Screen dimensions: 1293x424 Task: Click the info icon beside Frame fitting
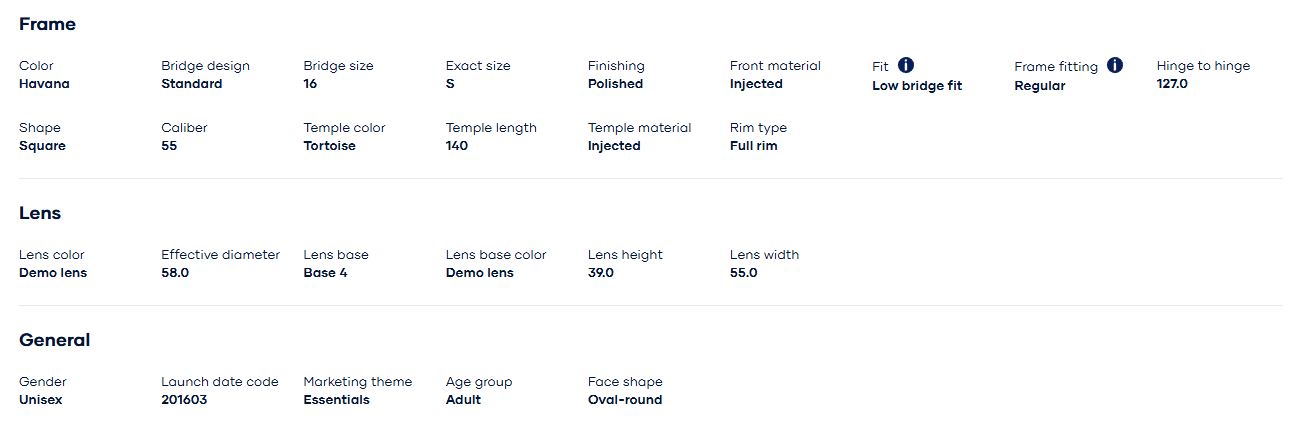point(1115,65)
